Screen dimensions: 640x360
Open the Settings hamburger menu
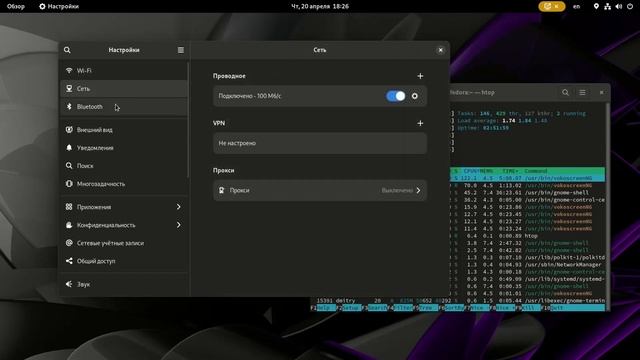(x=181, y=50)
